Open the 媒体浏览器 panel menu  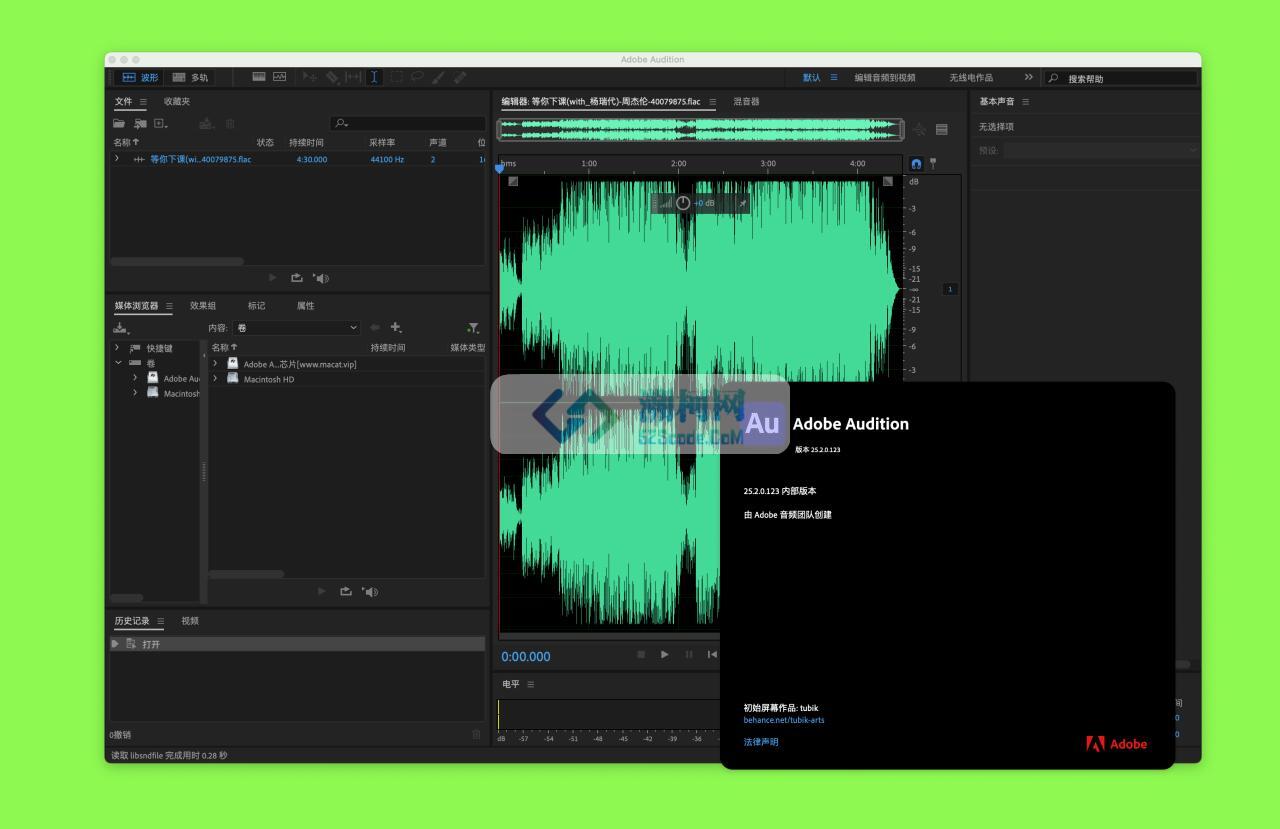click(x=169, y=306)
